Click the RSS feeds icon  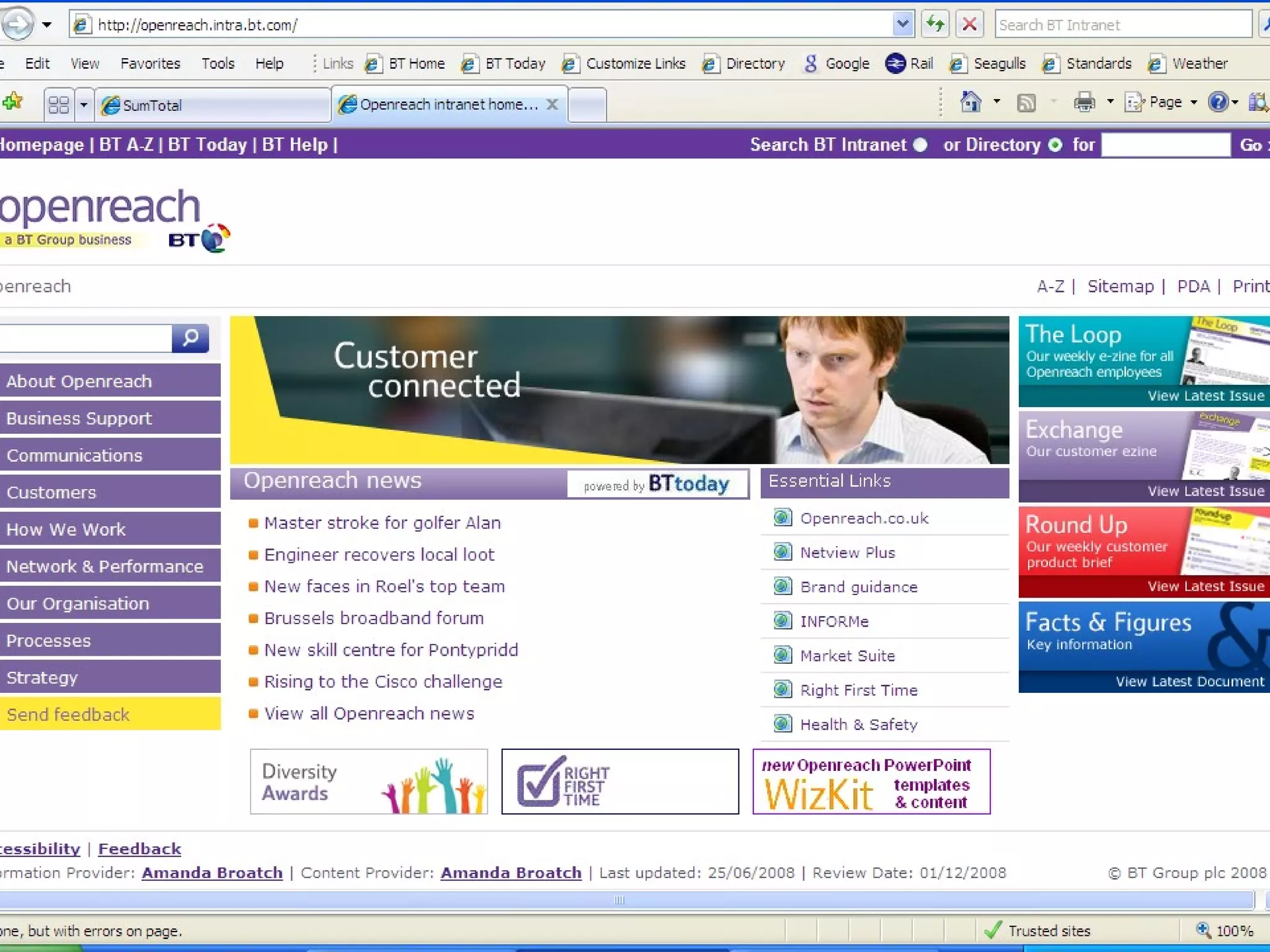coord(1026,102)
